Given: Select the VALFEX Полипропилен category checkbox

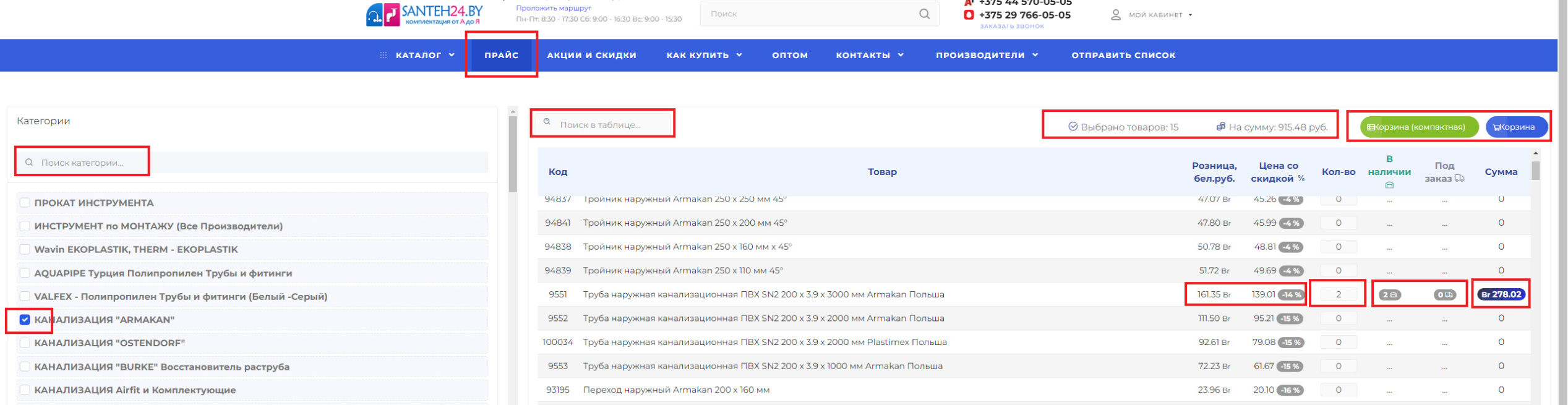Looking at the screenshot, I should click(x=25, y=296).
